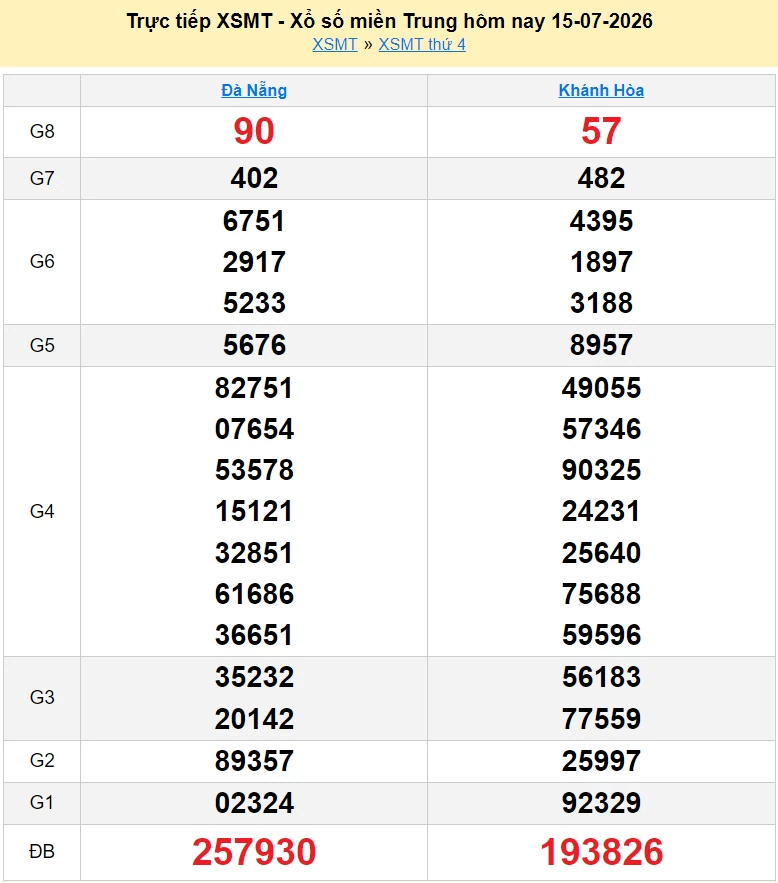
Task: Select G4 number 36651
Action: click(x=254, y=635)
